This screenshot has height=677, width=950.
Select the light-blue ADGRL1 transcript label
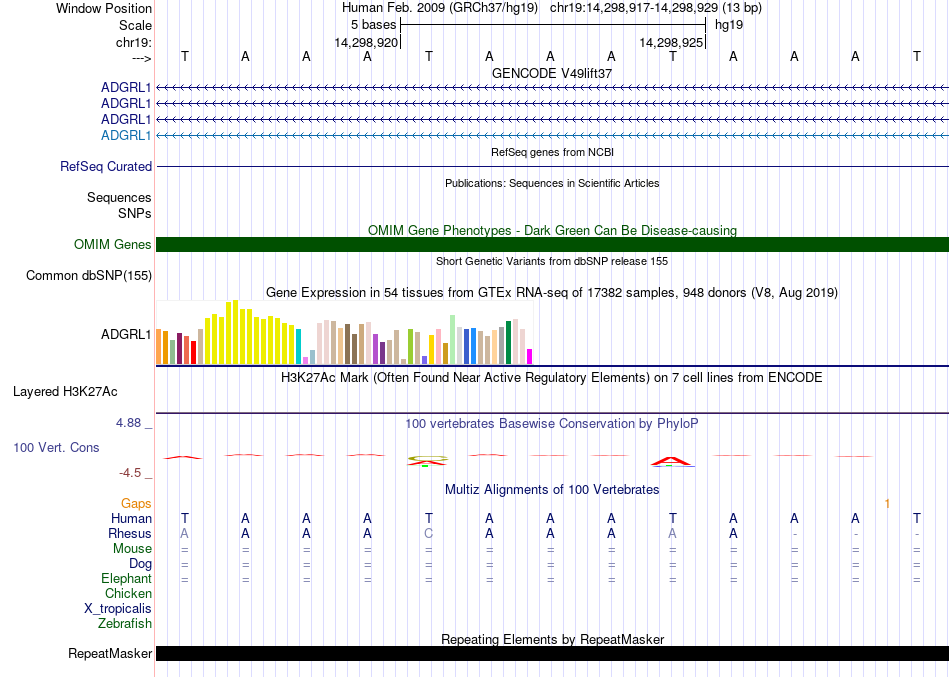click(126, 136)
